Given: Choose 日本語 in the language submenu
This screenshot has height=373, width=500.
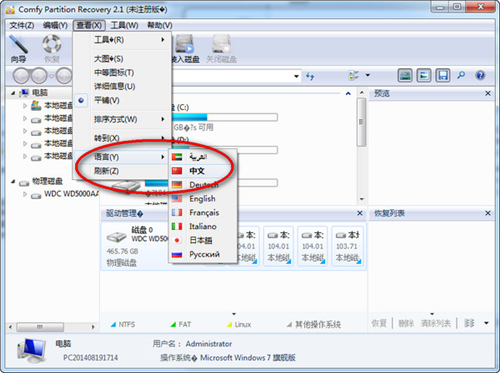Looking at the screenshot, I should point(203,240).
